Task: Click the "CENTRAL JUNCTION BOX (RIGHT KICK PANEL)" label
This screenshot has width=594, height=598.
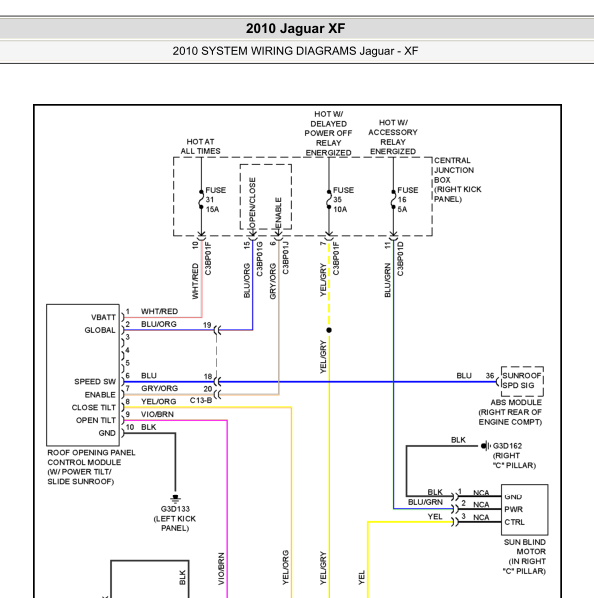Action: (458, 180)
